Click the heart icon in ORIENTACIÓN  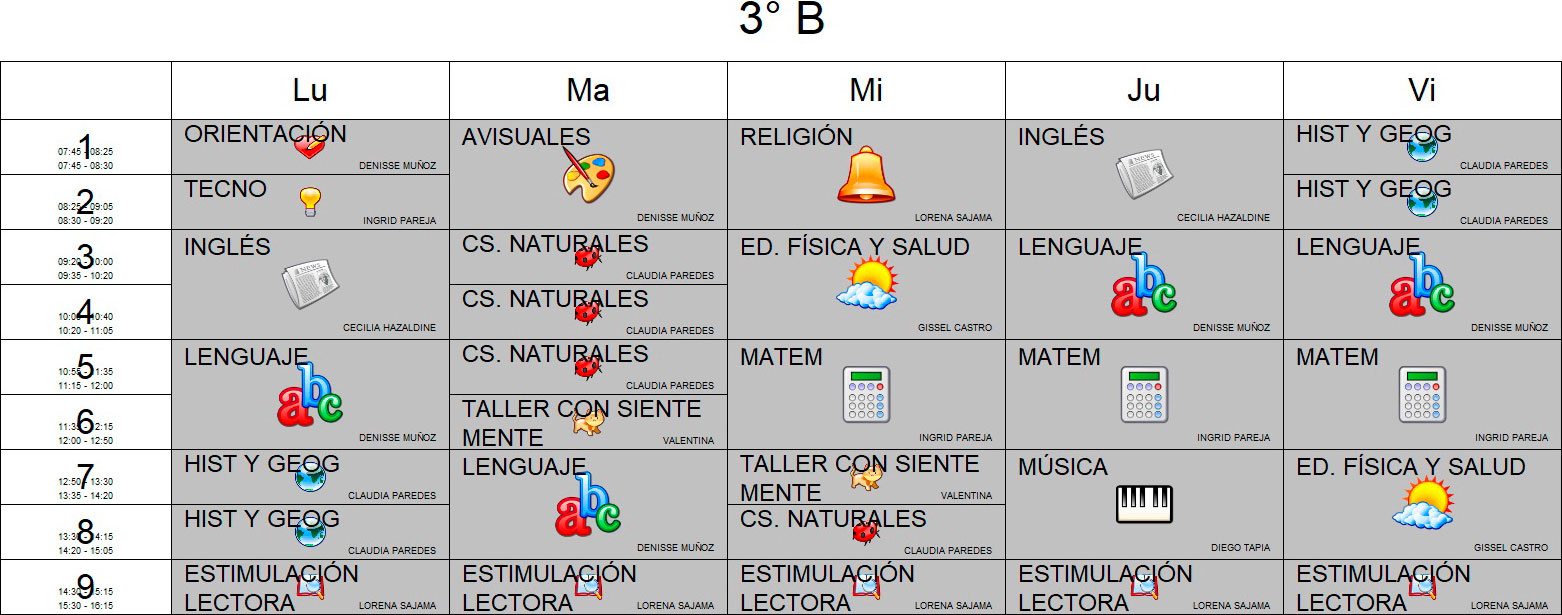point(310,147)
